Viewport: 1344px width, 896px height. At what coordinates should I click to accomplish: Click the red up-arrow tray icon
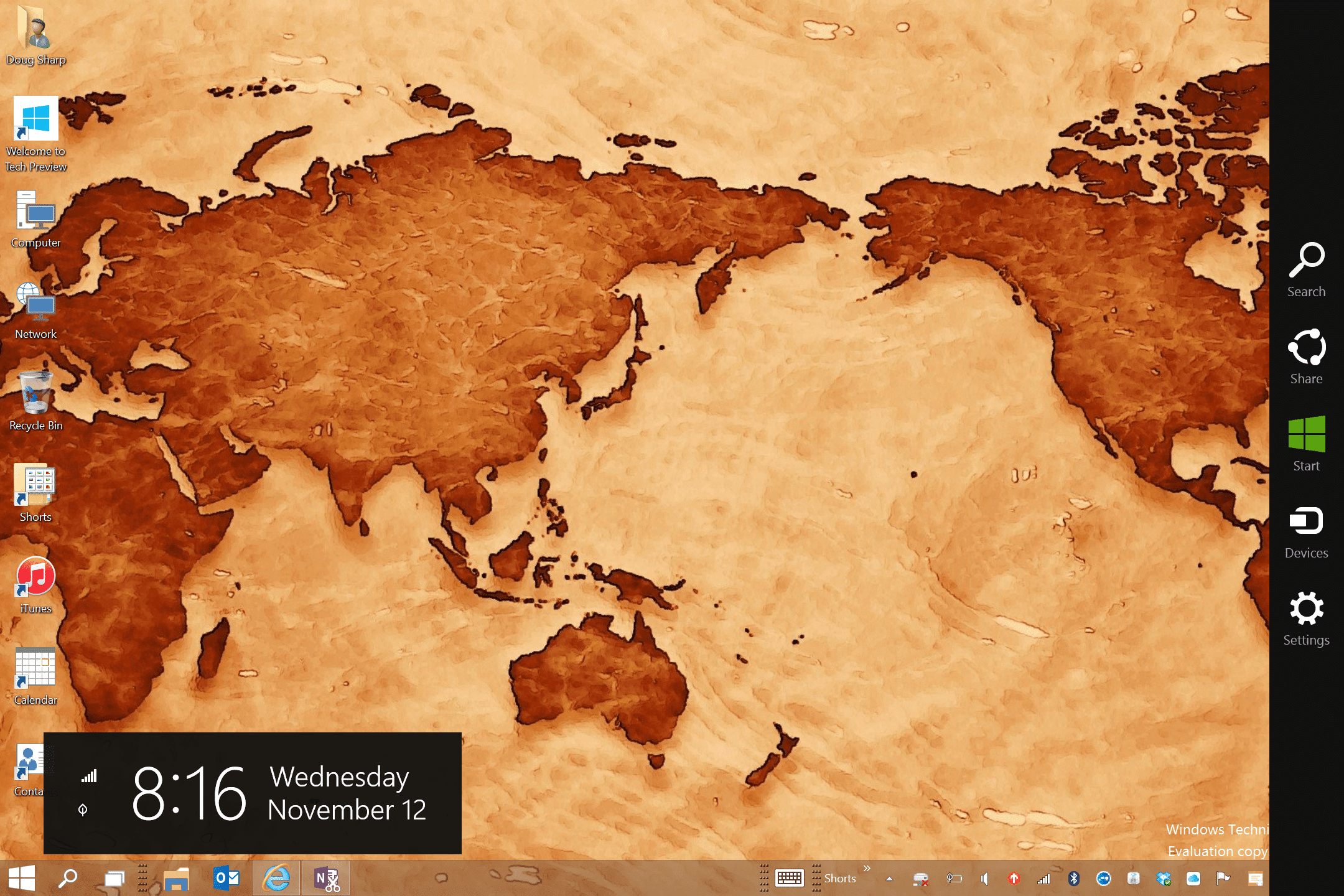point(1014,878)
